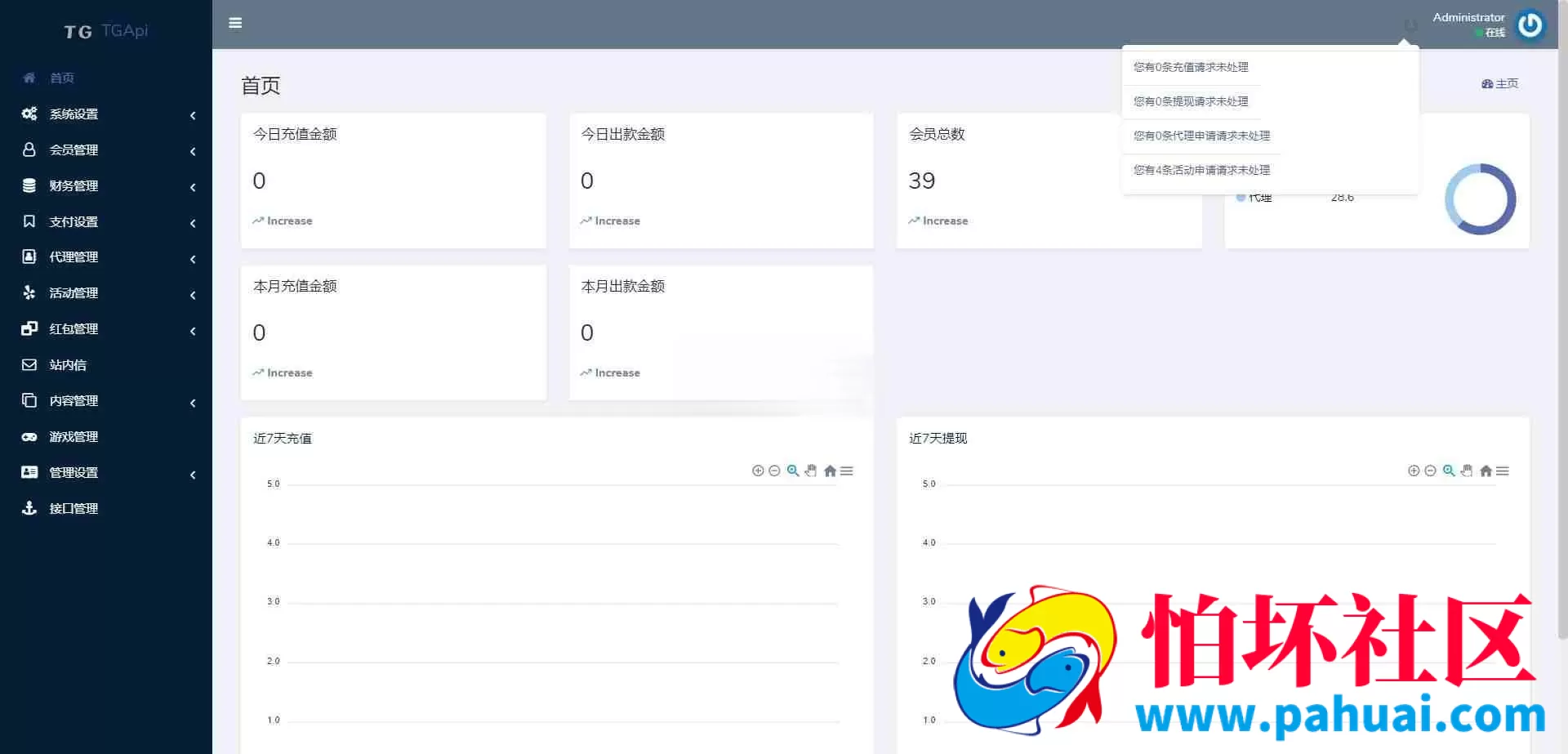1568x754 pixels.
Task: Open the 首页 sidebar menu item
Action: (106, 78)
